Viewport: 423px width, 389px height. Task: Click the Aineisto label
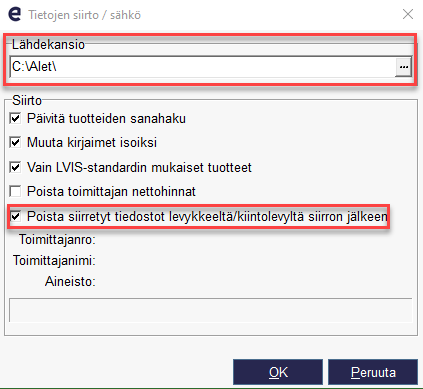point(70,282)
